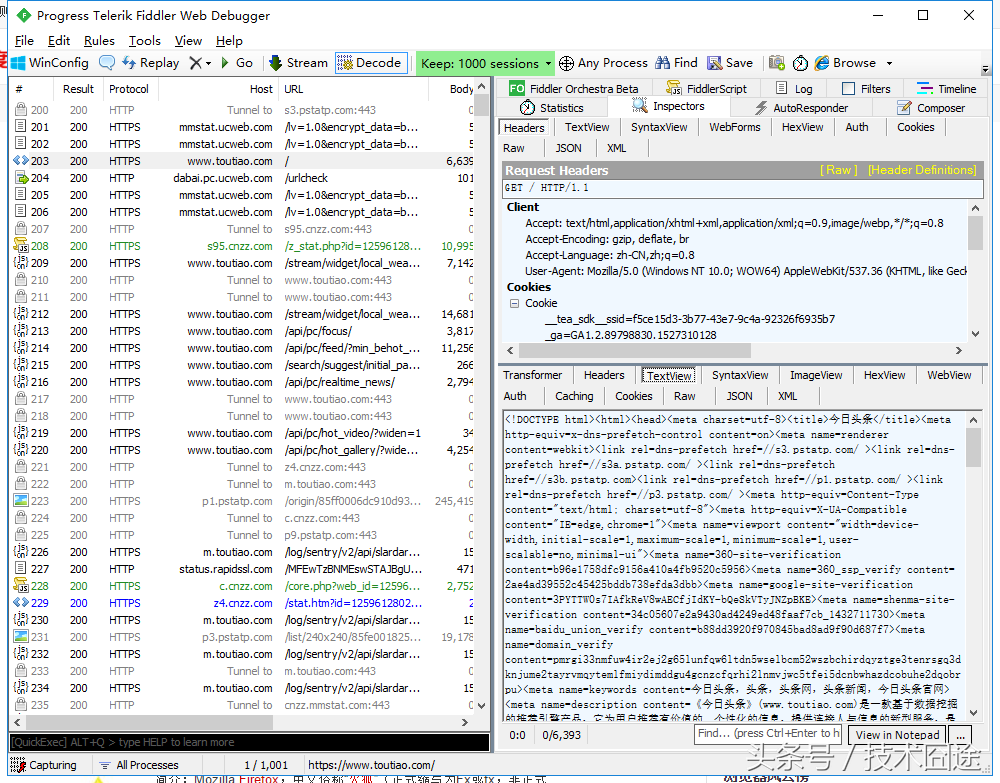
Task: Open the Remove sessions dropdown arrow
Action: tap(209, 63)
